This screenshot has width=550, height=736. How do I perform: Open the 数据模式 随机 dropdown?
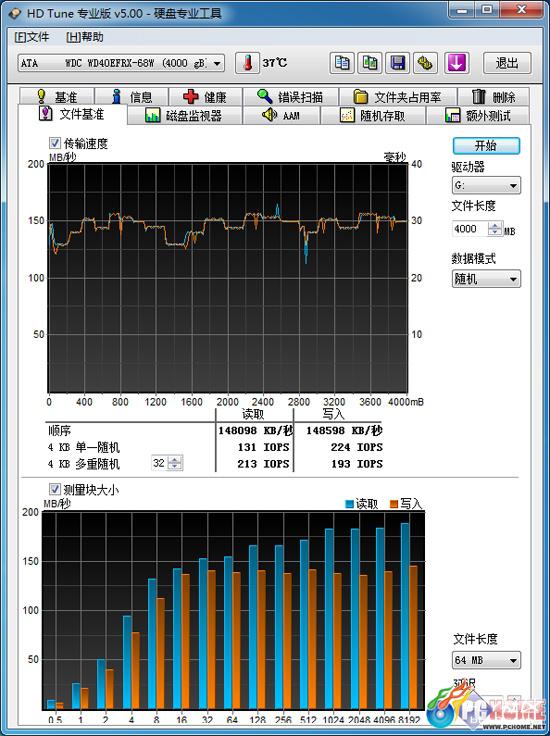486,279
